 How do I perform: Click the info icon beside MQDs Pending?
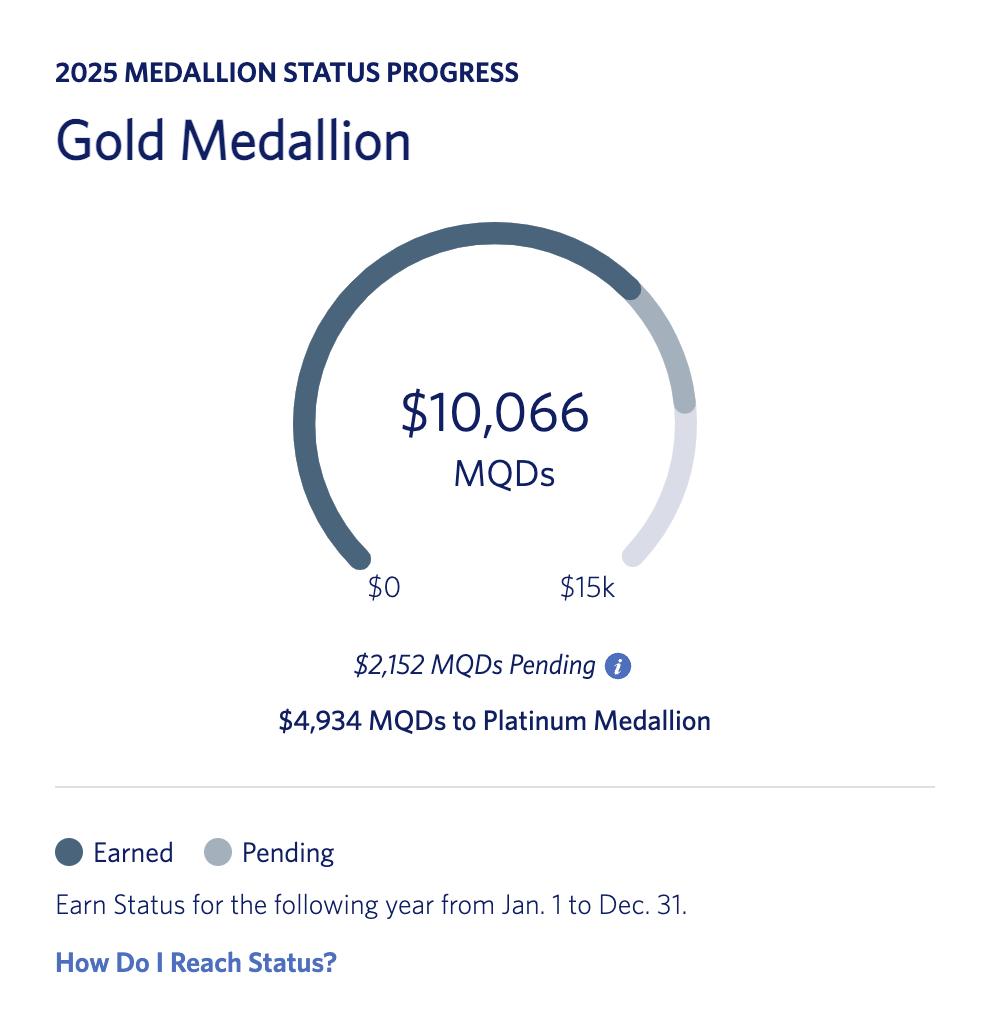[618, 666]
